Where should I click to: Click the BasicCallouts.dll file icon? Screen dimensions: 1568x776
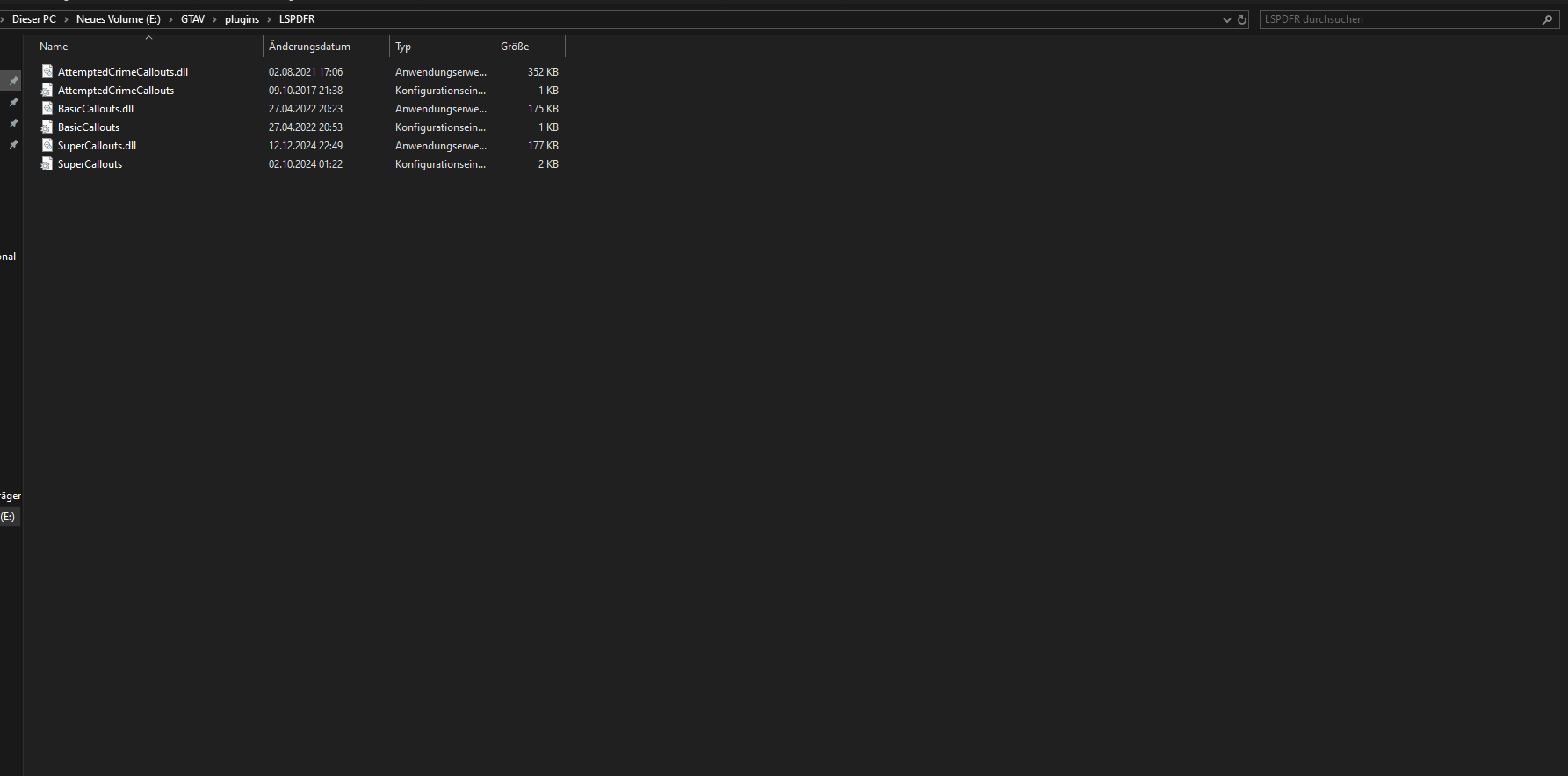pyautogui.click(x=47, y=108)
